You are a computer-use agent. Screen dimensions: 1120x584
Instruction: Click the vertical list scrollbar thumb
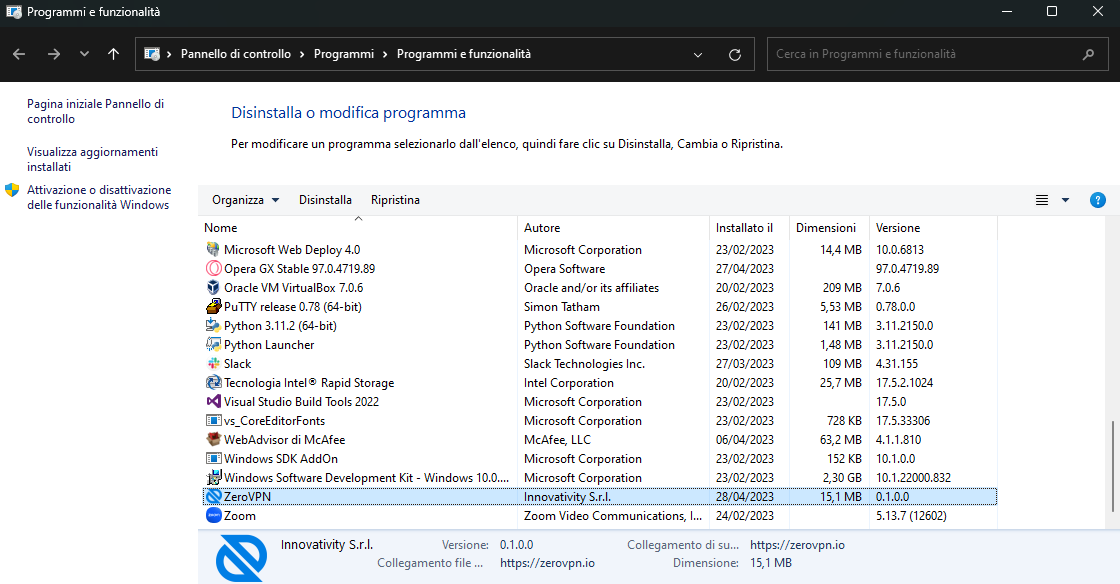point(1112,466)
